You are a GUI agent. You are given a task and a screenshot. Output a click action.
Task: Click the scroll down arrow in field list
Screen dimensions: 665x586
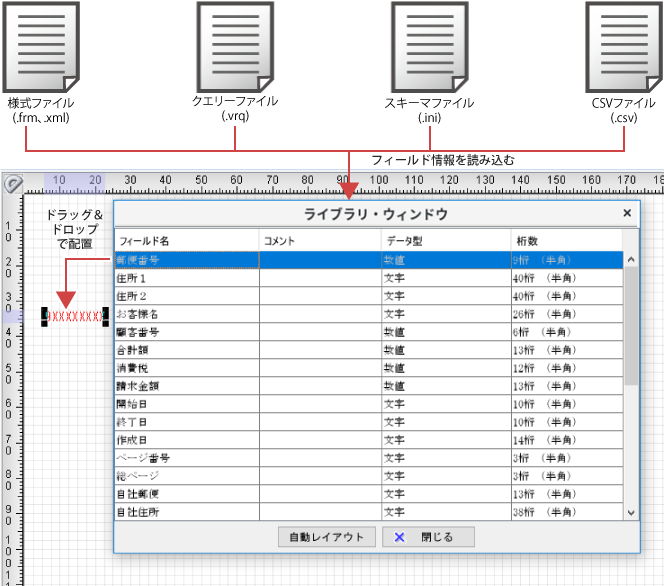coord(631,512)
